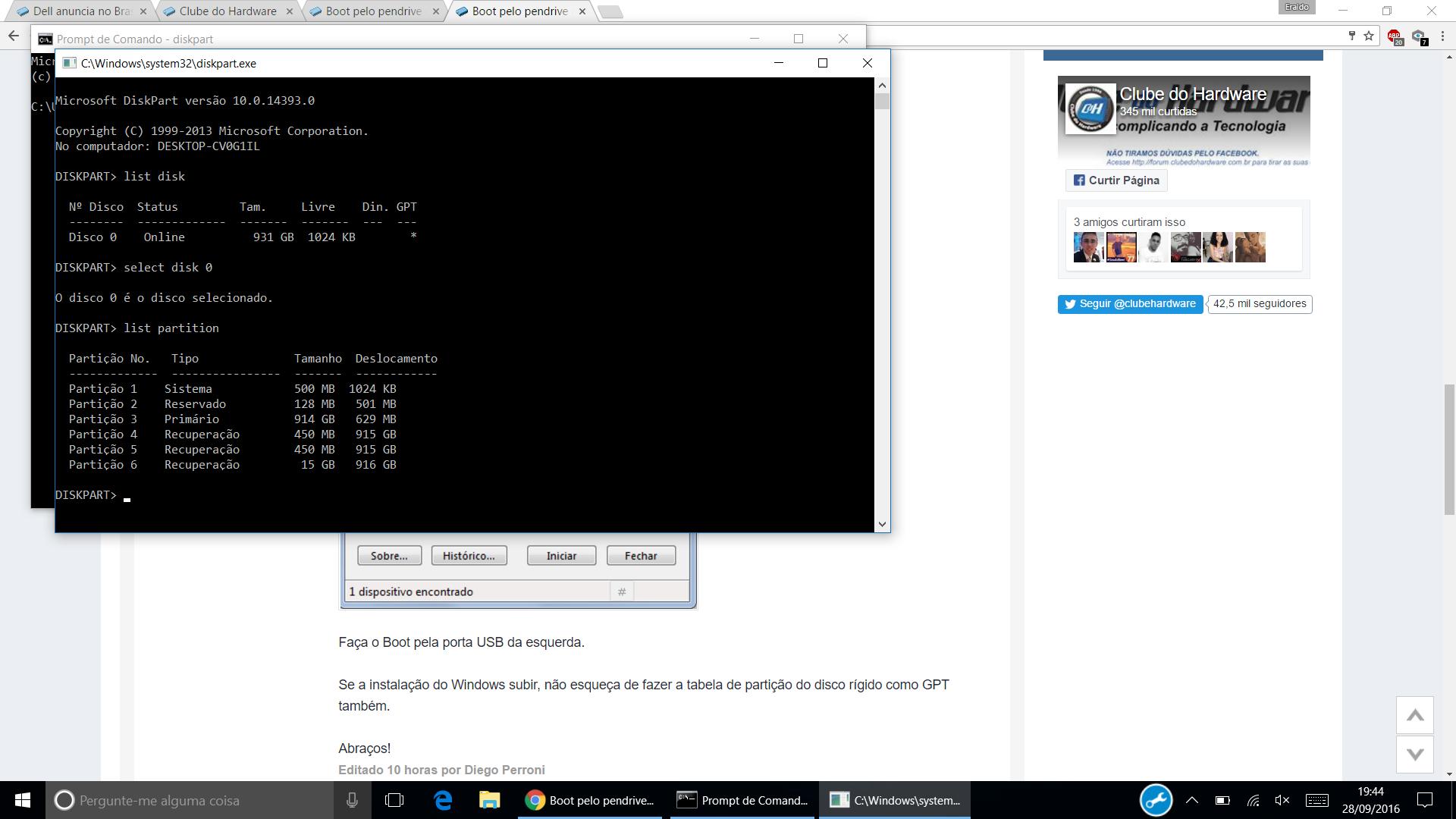Click the scroll-down arrow button on page
The image size is (1456, 819).
[x=1415, y=755]
